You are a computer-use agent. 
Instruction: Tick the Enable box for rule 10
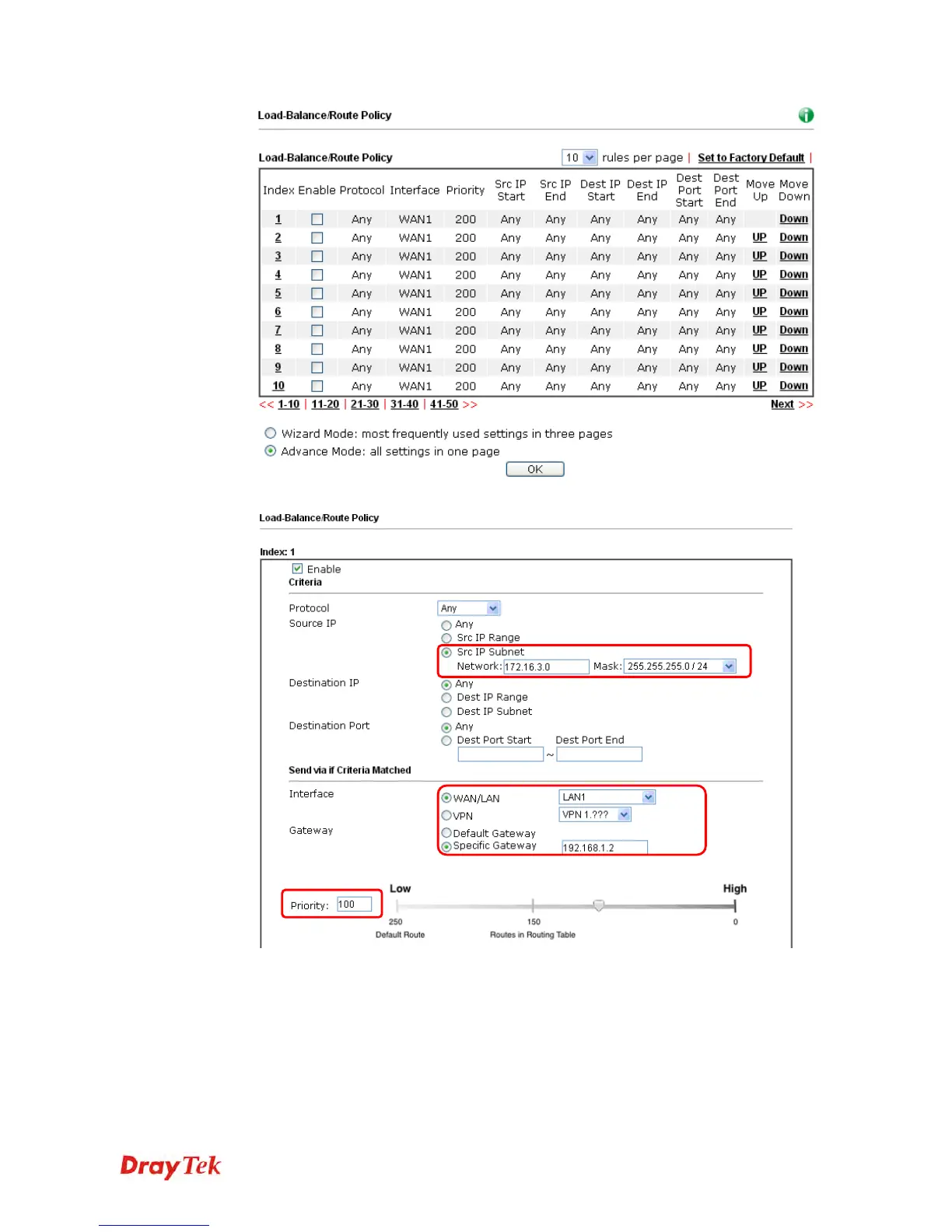(x=317, y=386)
